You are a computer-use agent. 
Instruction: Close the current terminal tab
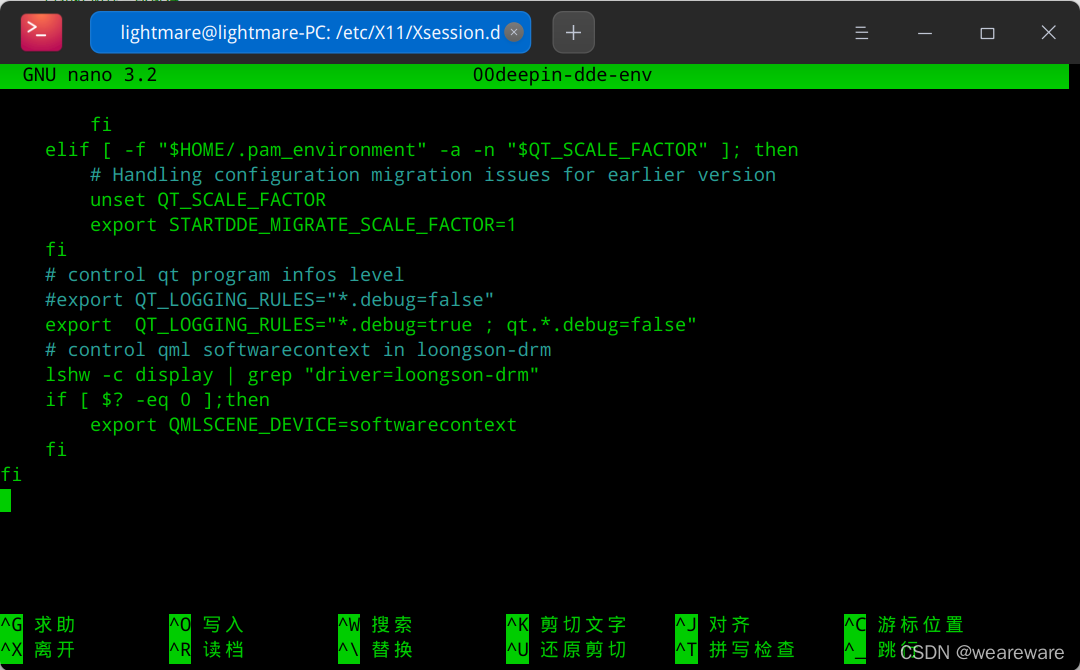pos(513,32)
